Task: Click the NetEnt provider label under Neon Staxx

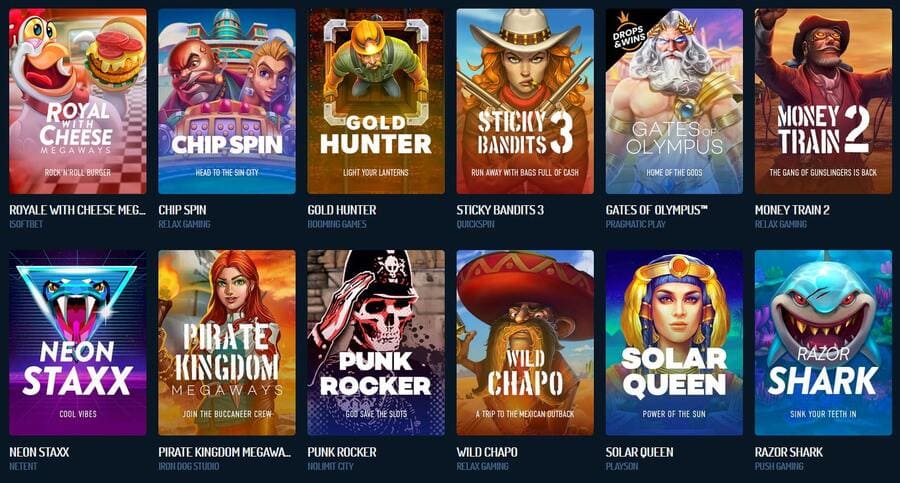Action: (23, 466)
